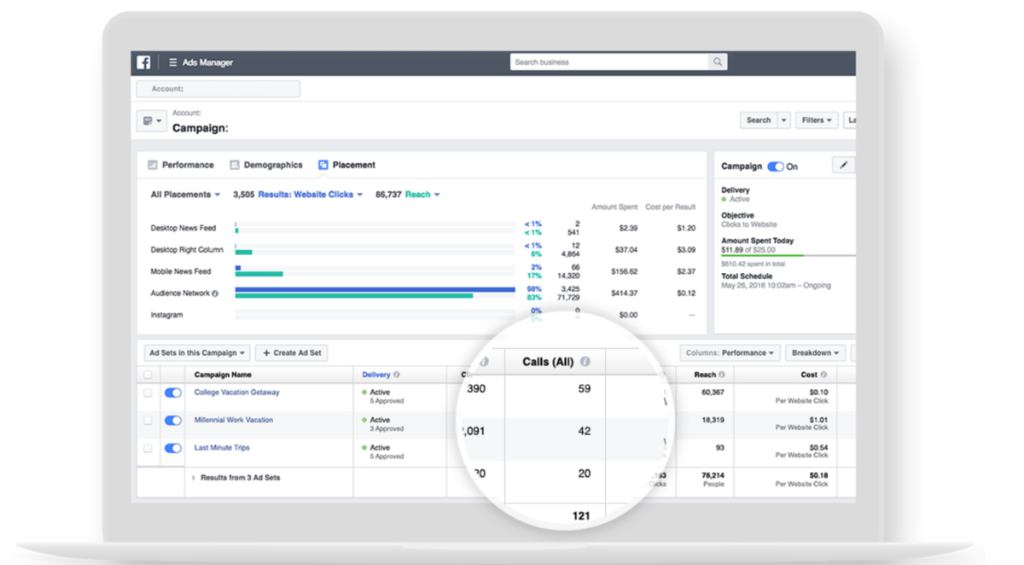This screenshot has height=565, width=1024.
Task: Toggle the Campaign On switch
Action: [775, 167]
